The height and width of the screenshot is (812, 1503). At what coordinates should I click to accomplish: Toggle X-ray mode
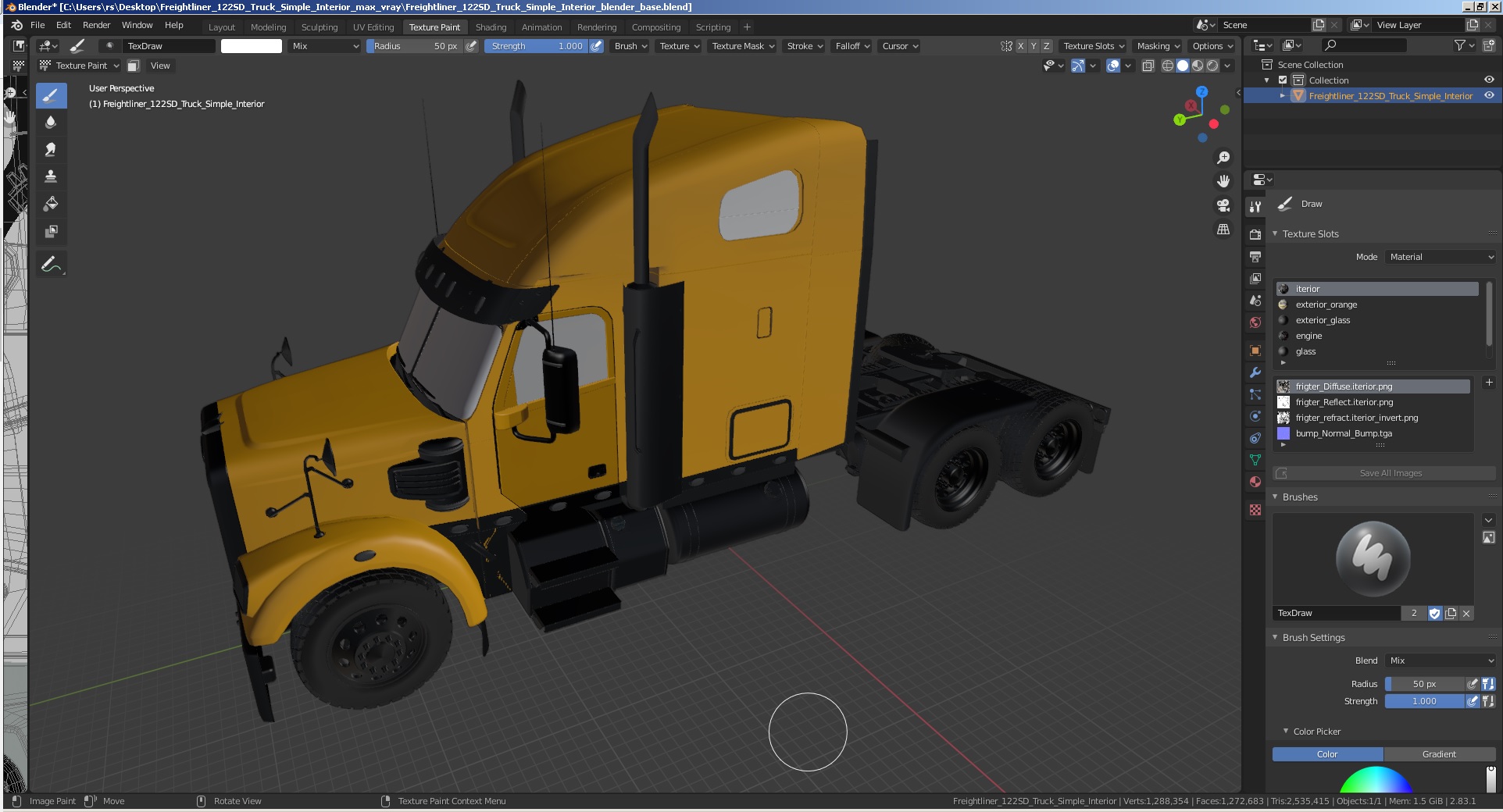tap(1148, 66)
